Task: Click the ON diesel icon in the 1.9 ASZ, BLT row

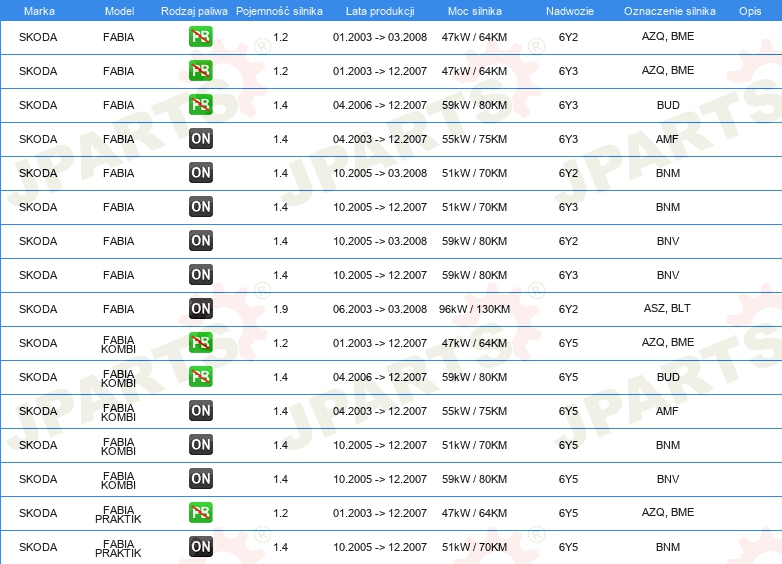Action: pos(200,308)
